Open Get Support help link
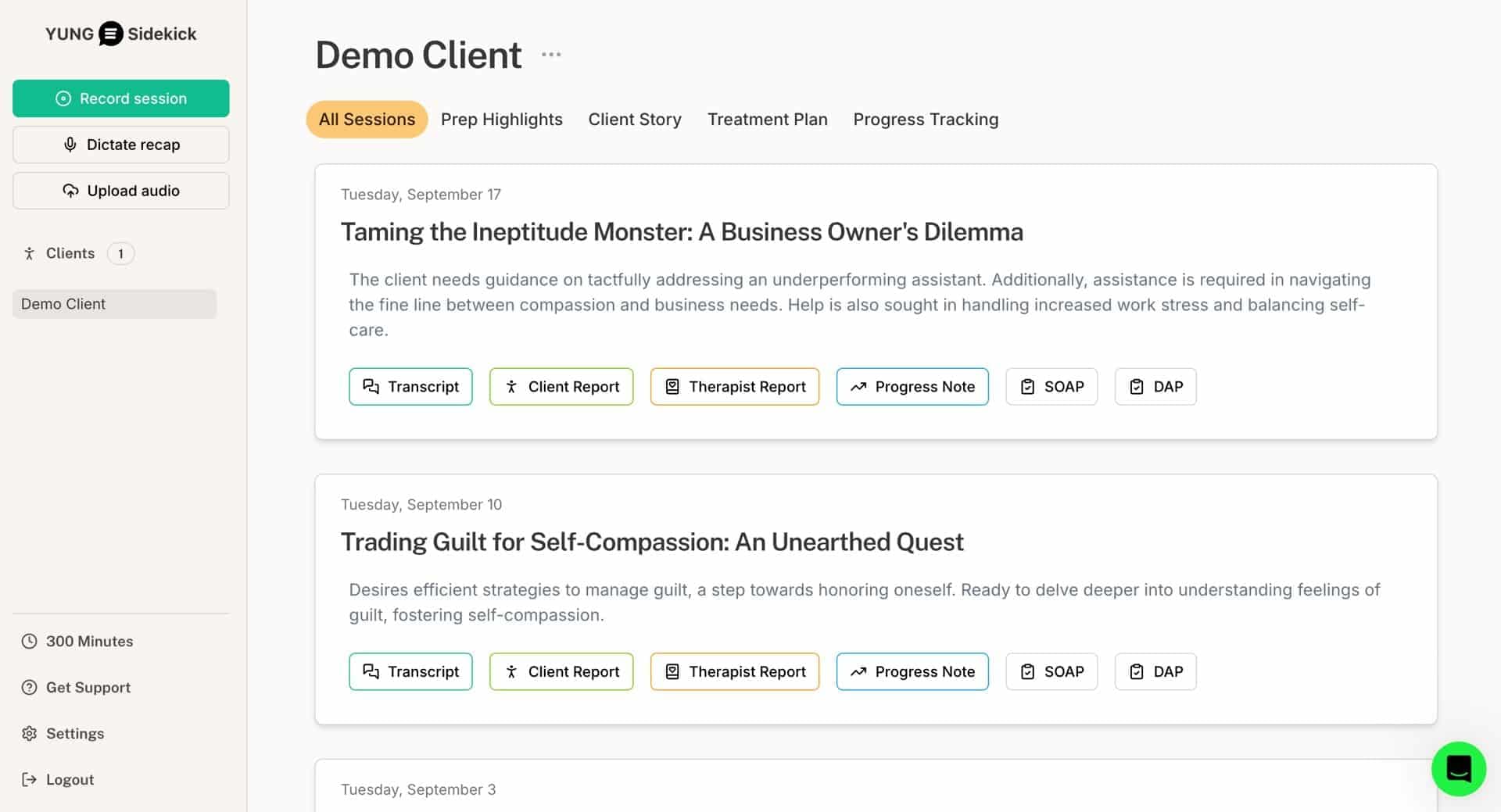The height and width of the screenshot is (812, 1501). pos(88,688)
